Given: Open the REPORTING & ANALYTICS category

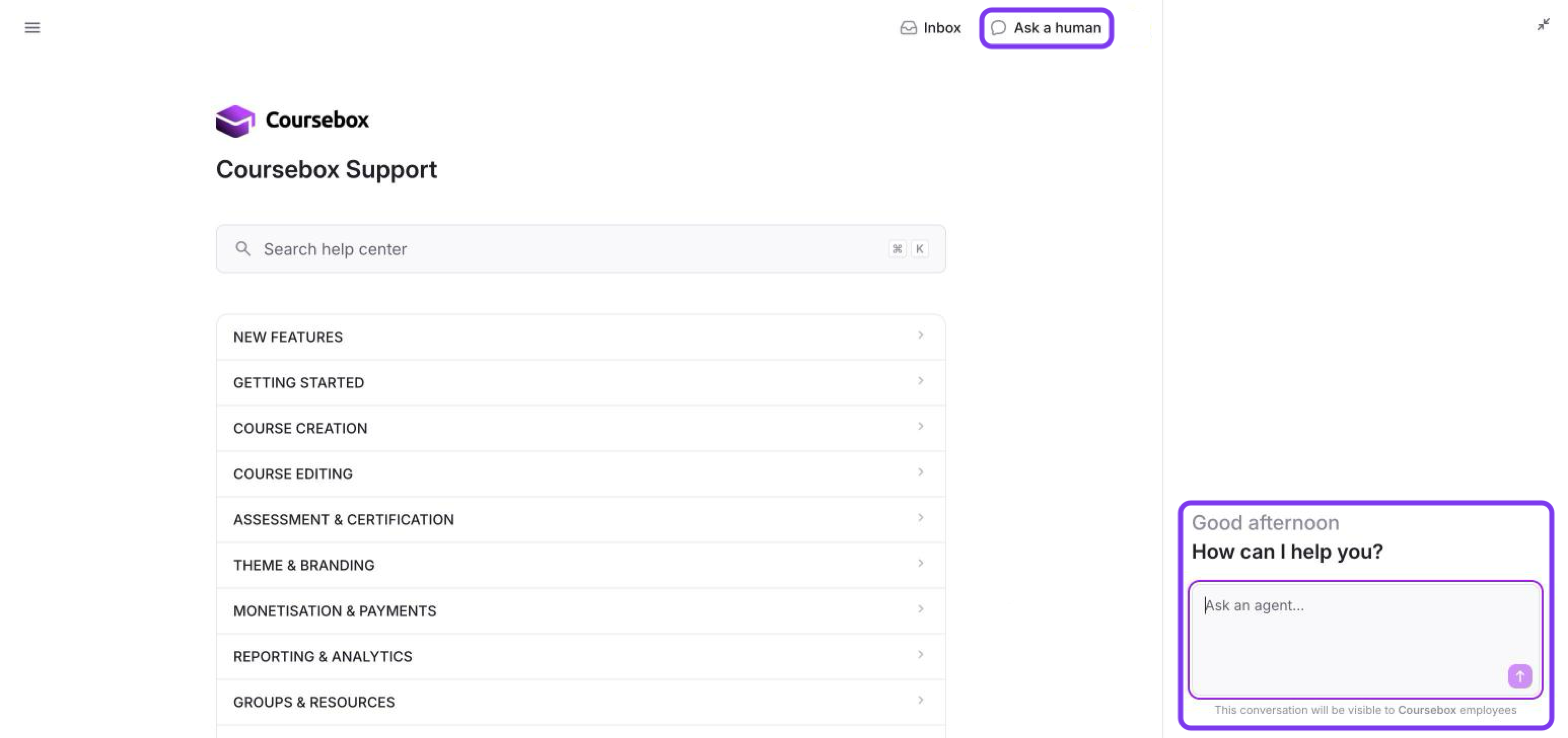Looking at the screenshot, I should click(x=581, y=657).
